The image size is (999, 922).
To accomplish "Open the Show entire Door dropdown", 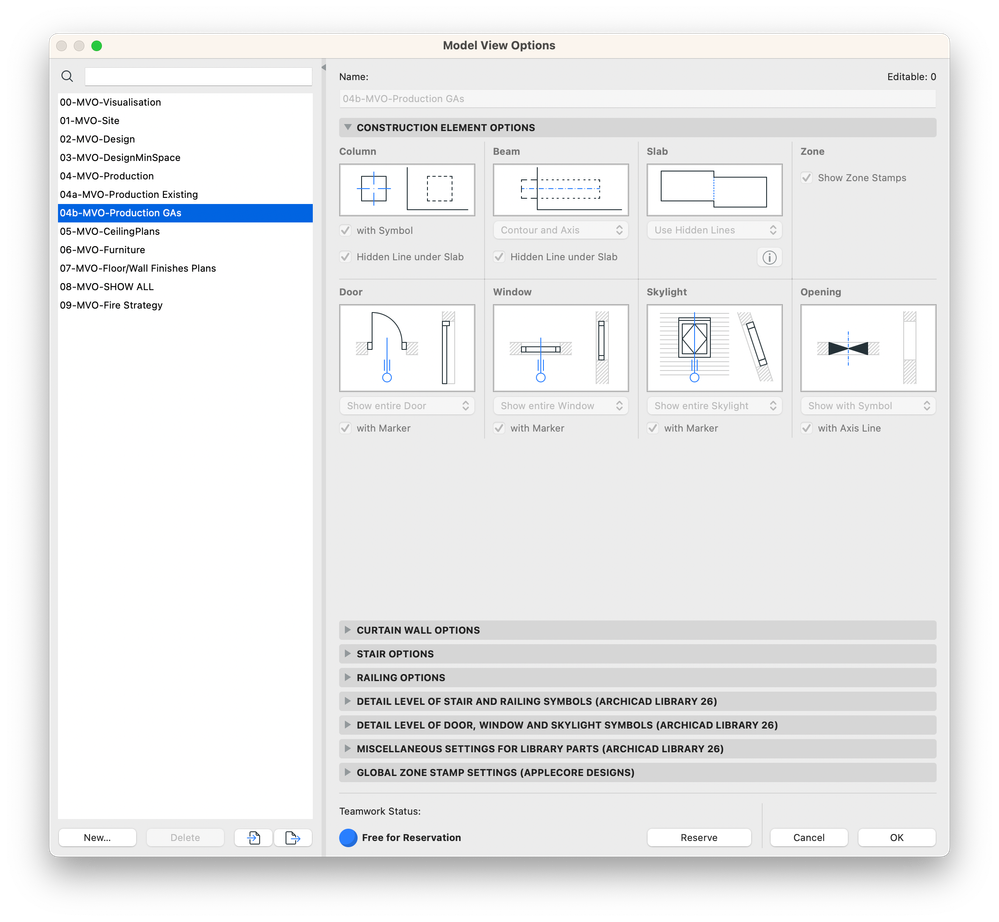I will [x=407, y=406].
